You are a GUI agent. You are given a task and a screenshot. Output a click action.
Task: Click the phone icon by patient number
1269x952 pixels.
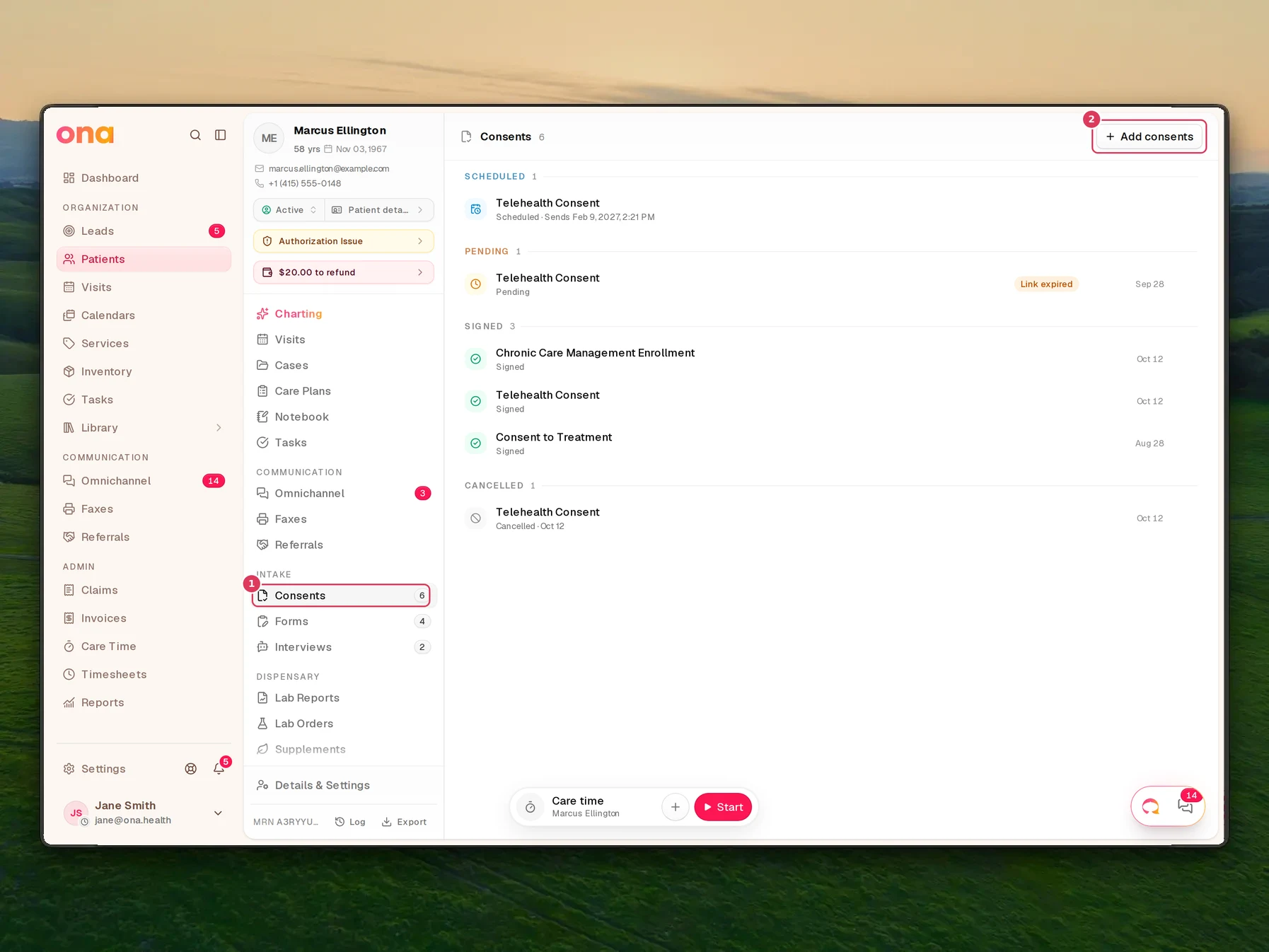coord(260,184)
